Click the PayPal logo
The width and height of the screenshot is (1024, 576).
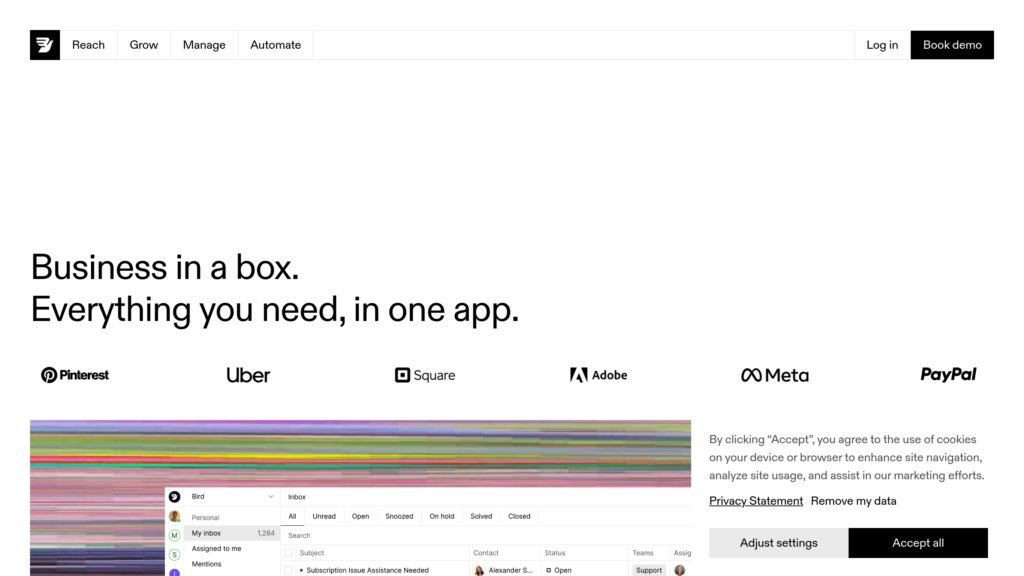coord(948,374)
